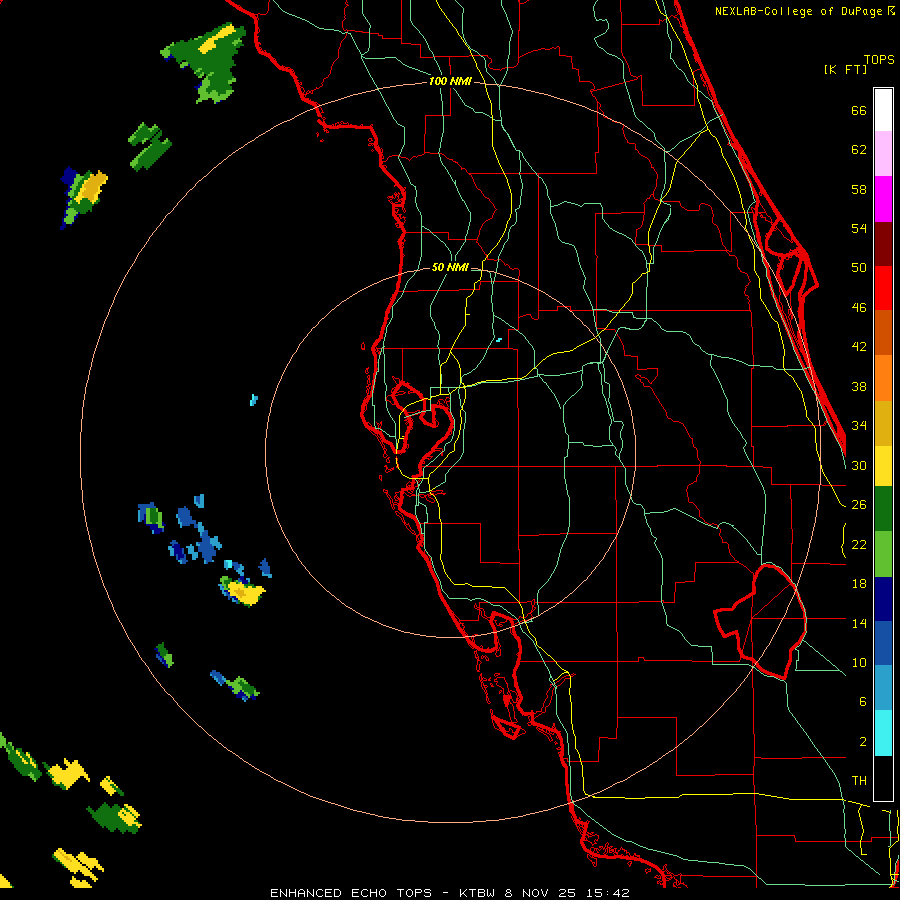Image resolution: width=900 pixels, height=900 pixels.
Task: Click the black TH threshold swatch
Action: (x=883, y=778)
